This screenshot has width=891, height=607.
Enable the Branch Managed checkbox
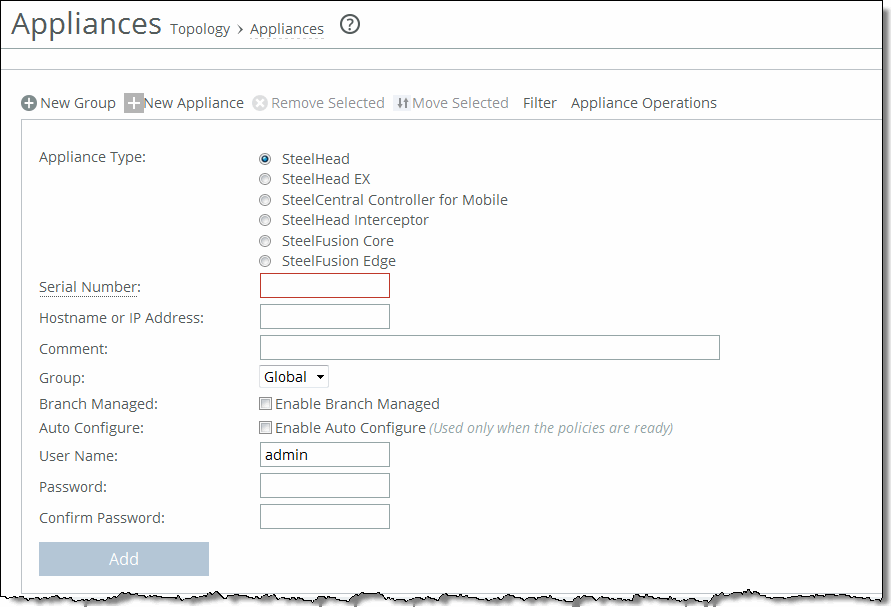click(265, 404)
